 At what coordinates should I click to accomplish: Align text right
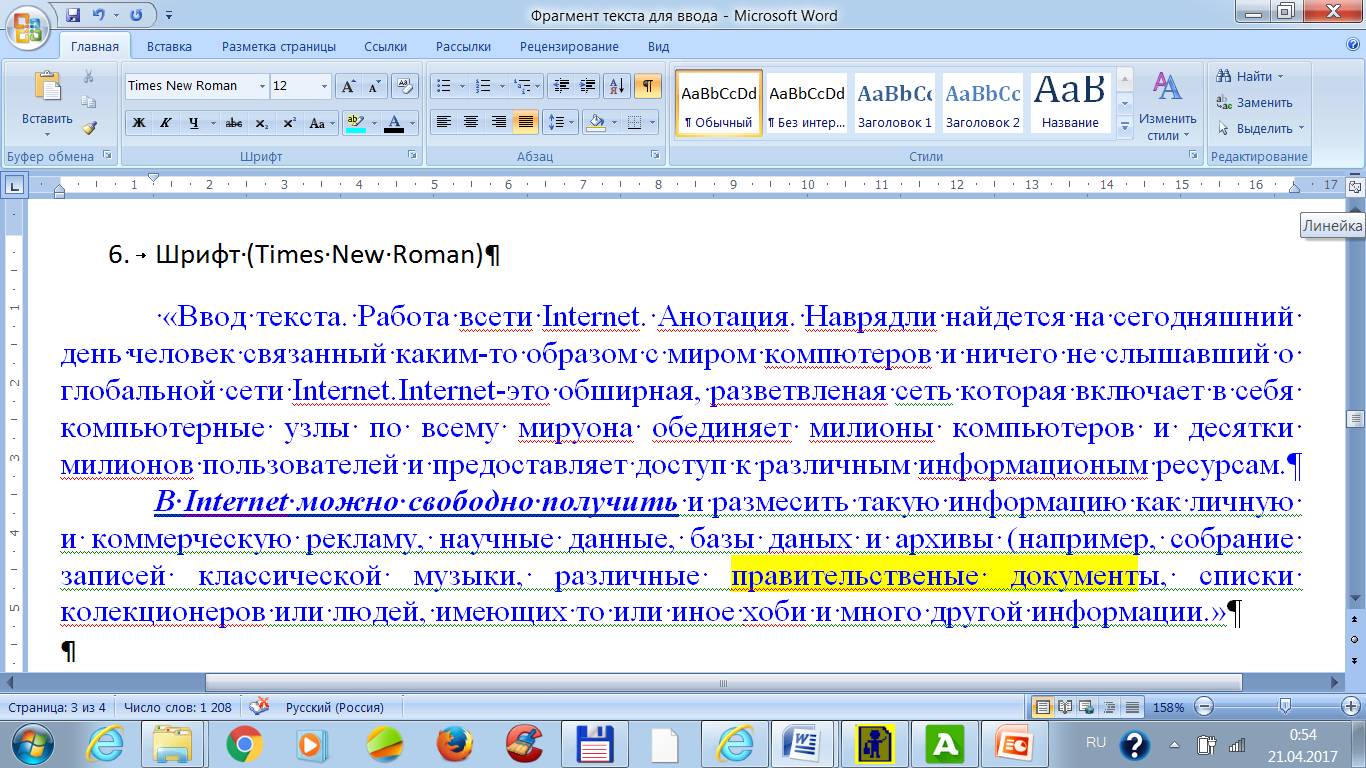click(498, 123)
